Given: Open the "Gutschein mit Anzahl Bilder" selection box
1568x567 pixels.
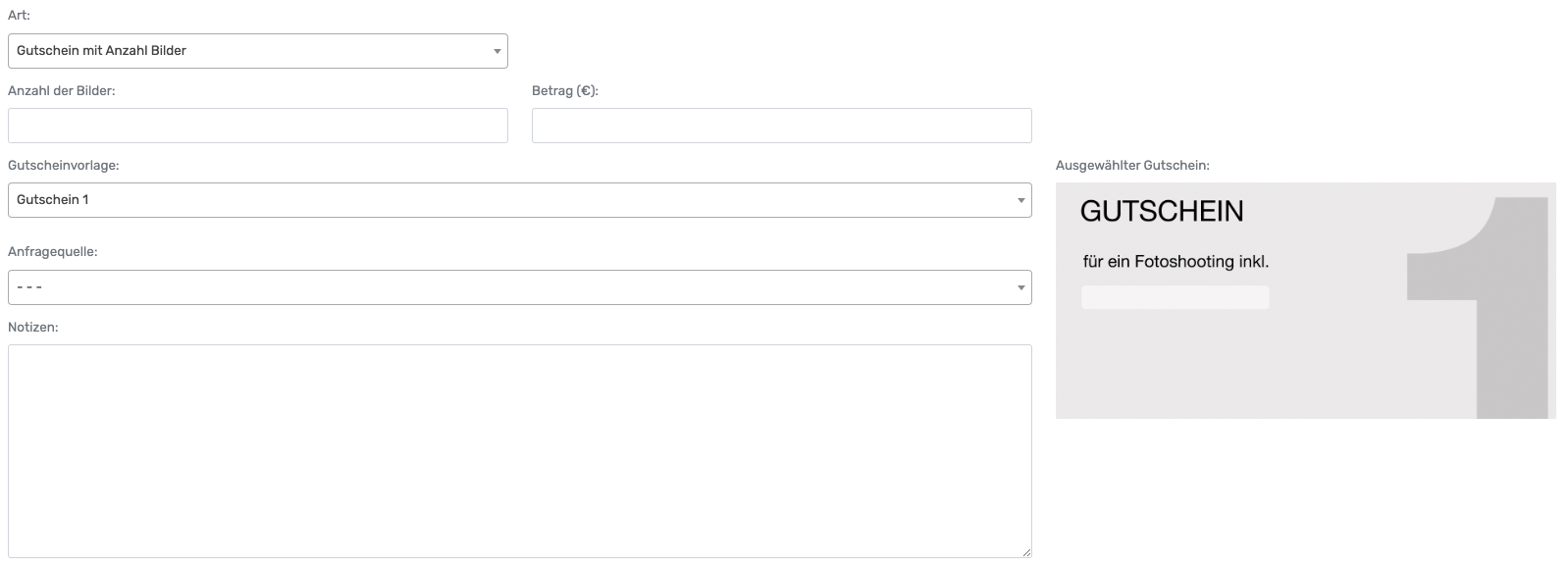Looking at the screenshot, I should (x=257, y=51).
